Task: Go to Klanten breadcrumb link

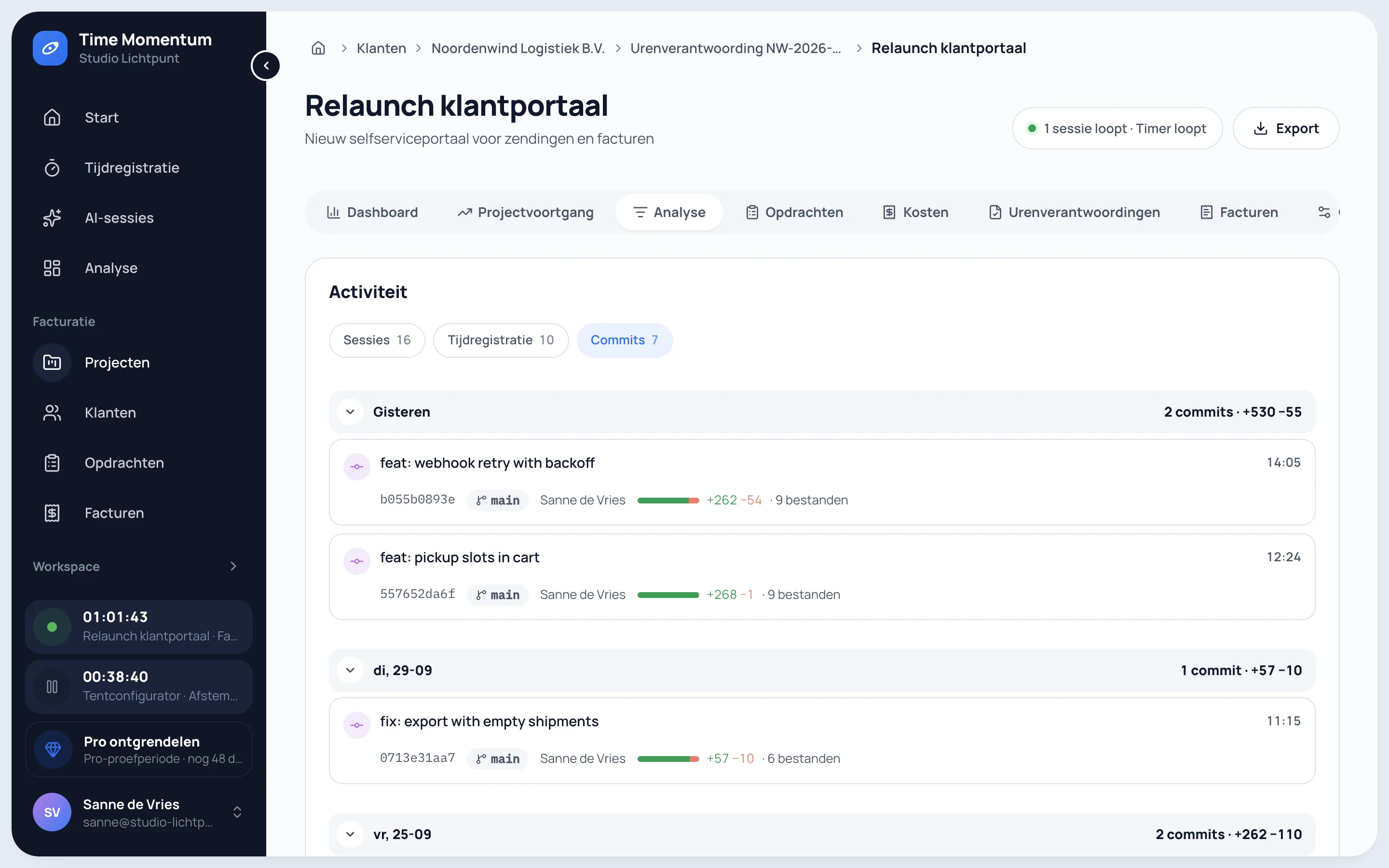Action: [381, 48]
